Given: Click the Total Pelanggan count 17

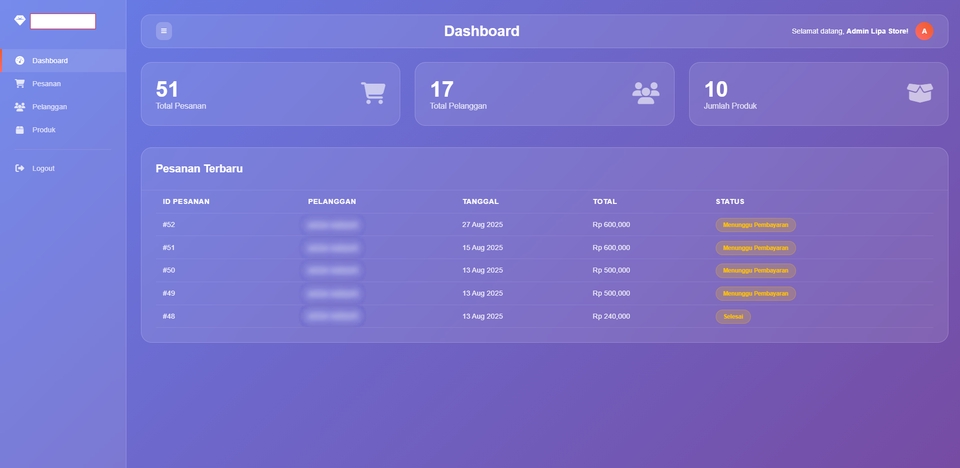Looking at the screenshot, I should pyautogui.click(x=441, y=89).
